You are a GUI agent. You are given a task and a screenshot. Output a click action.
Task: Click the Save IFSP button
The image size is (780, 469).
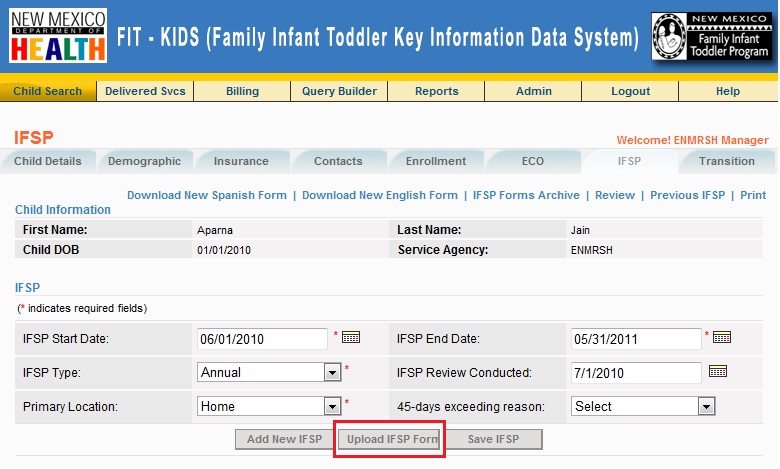(493, 439)
